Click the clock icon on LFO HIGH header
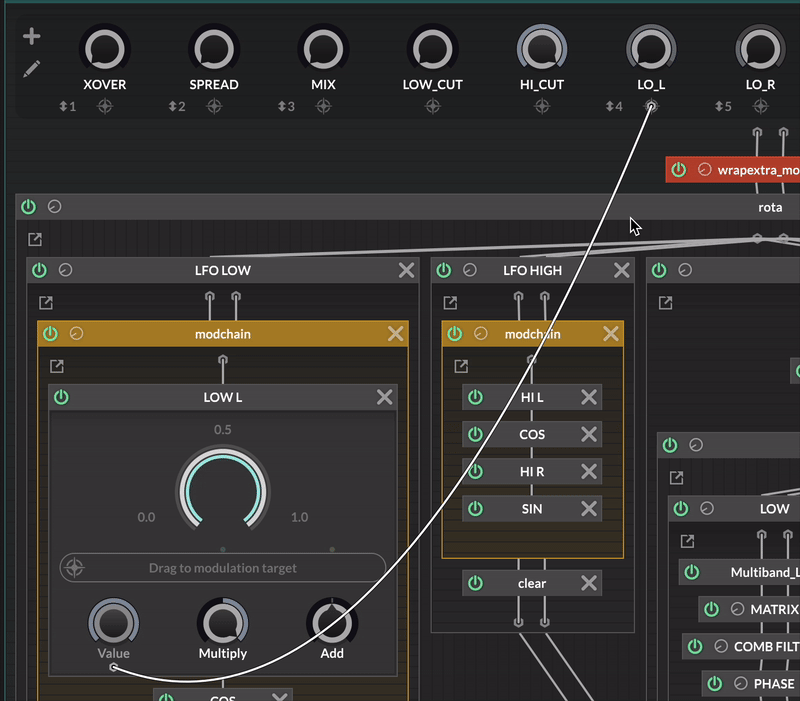 coord(470,270)
